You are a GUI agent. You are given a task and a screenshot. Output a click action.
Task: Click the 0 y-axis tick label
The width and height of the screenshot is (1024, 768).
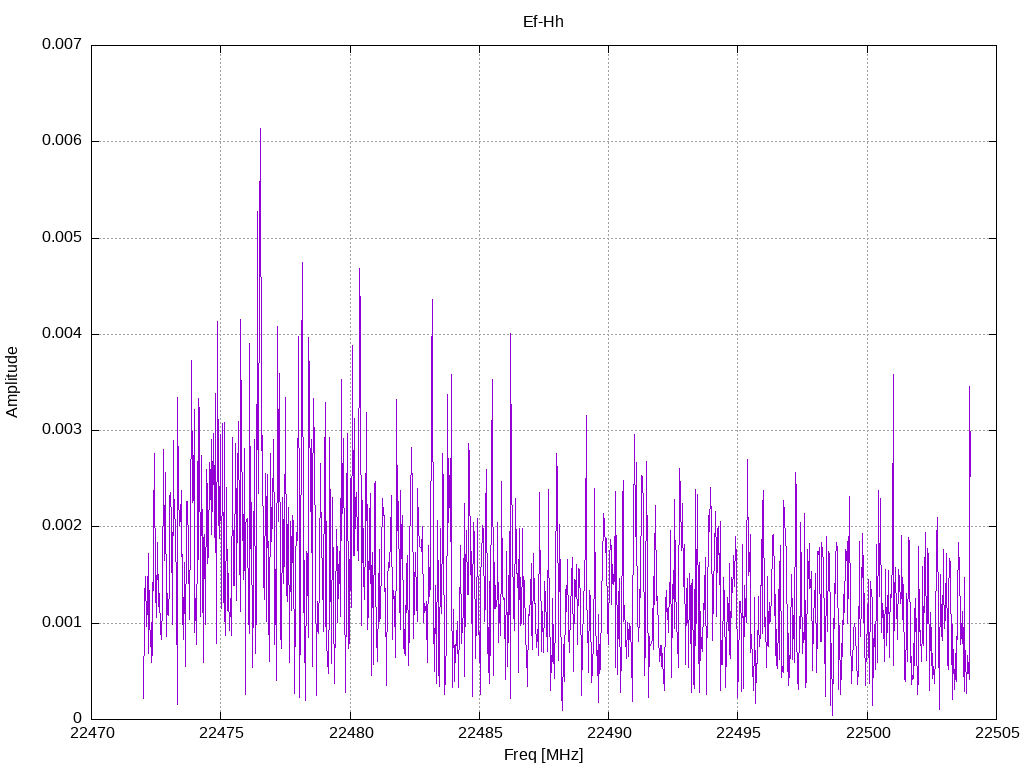pyautogui.click(x=77, y=718)
